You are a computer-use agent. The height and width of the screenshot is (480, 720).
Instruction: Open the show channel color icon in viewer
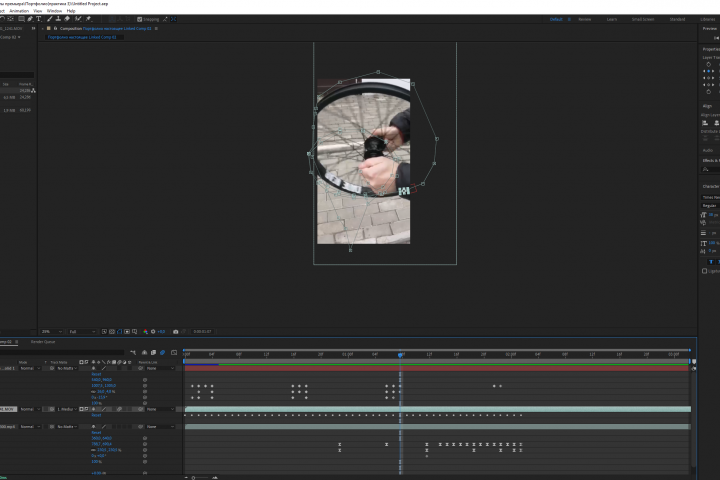click(146, 332)
